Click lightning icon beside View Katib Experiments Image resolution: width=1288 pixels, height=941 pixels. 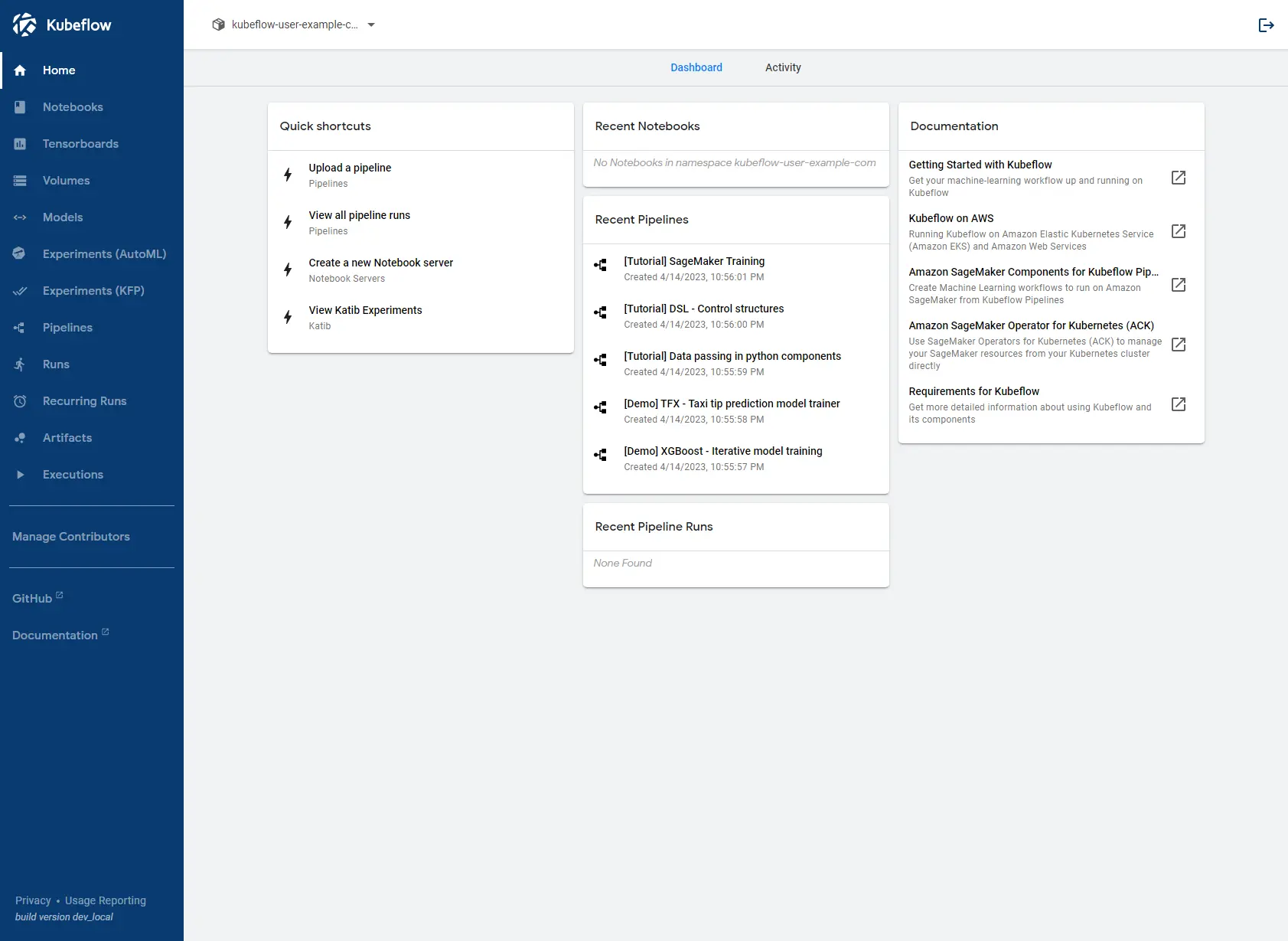tap(288, 317)
